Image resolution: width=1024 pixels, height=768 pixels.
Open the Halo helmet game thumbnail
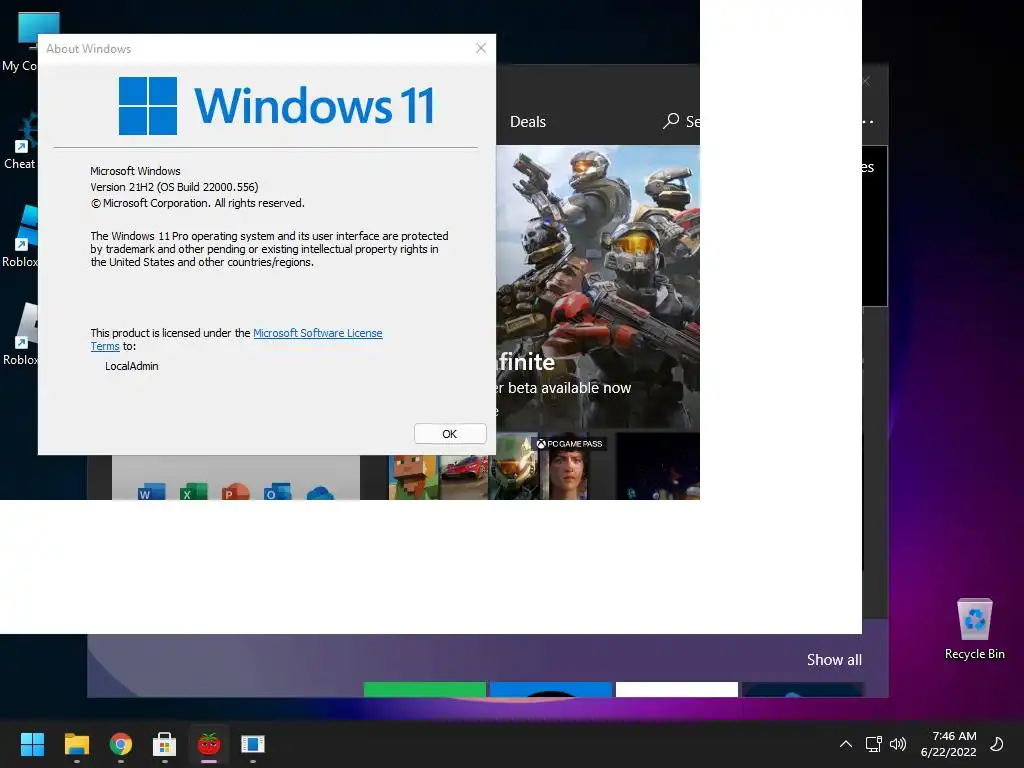tap(514, 468)
